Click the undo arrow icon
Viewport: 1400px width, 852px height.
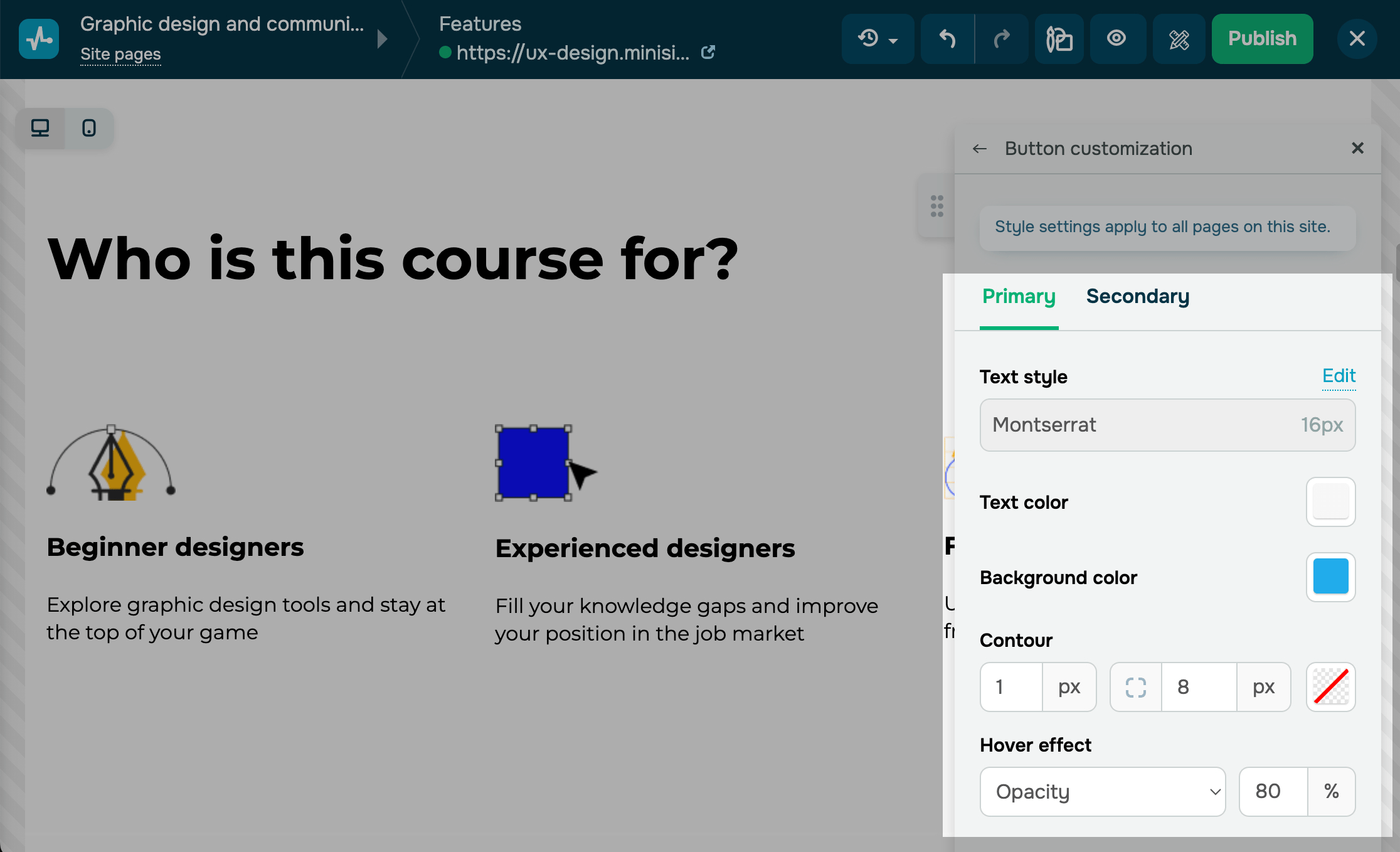(x=947, y=39)
